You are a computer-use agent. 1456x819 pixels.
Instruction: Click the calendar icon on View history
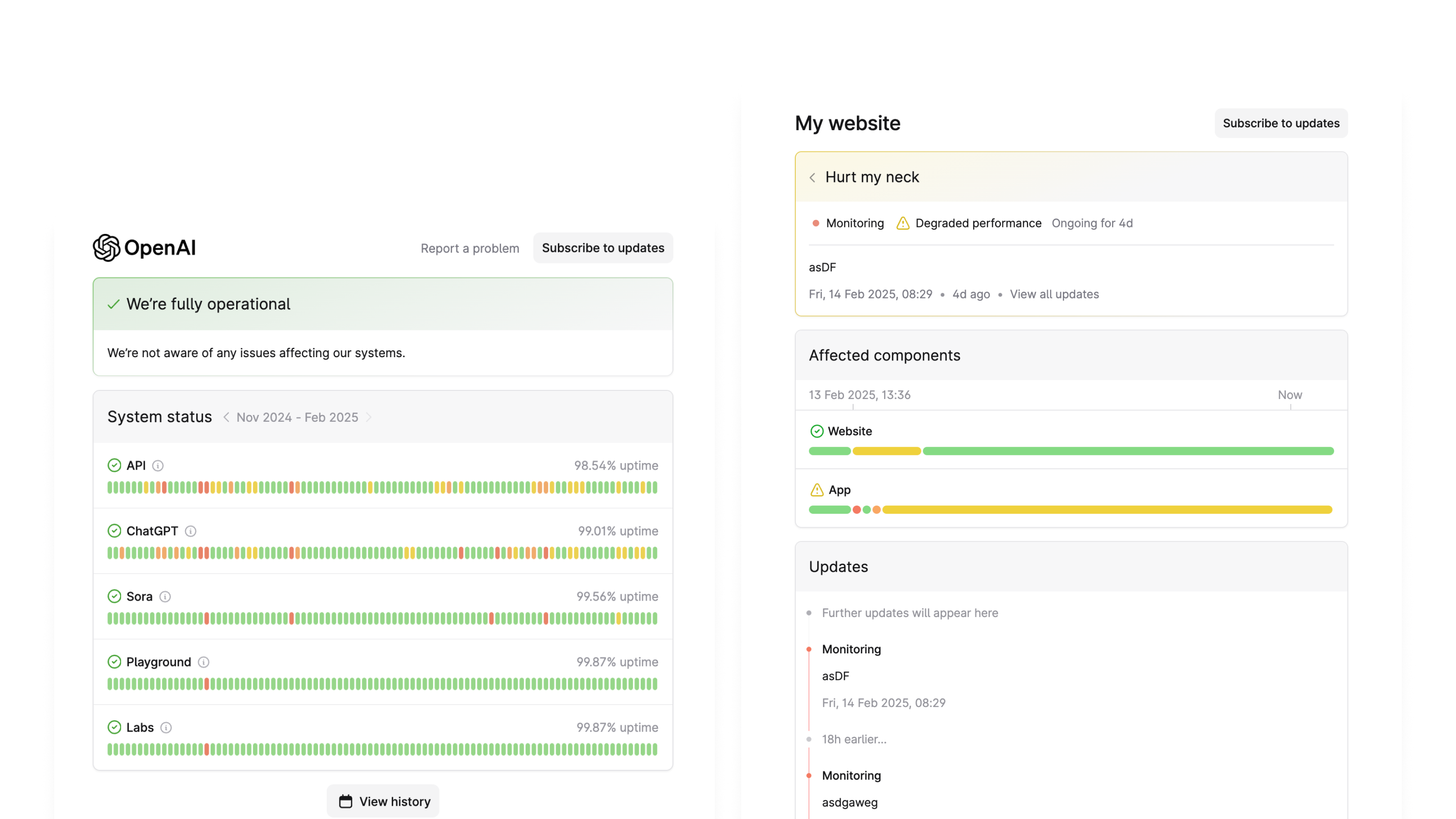(345, 800)
